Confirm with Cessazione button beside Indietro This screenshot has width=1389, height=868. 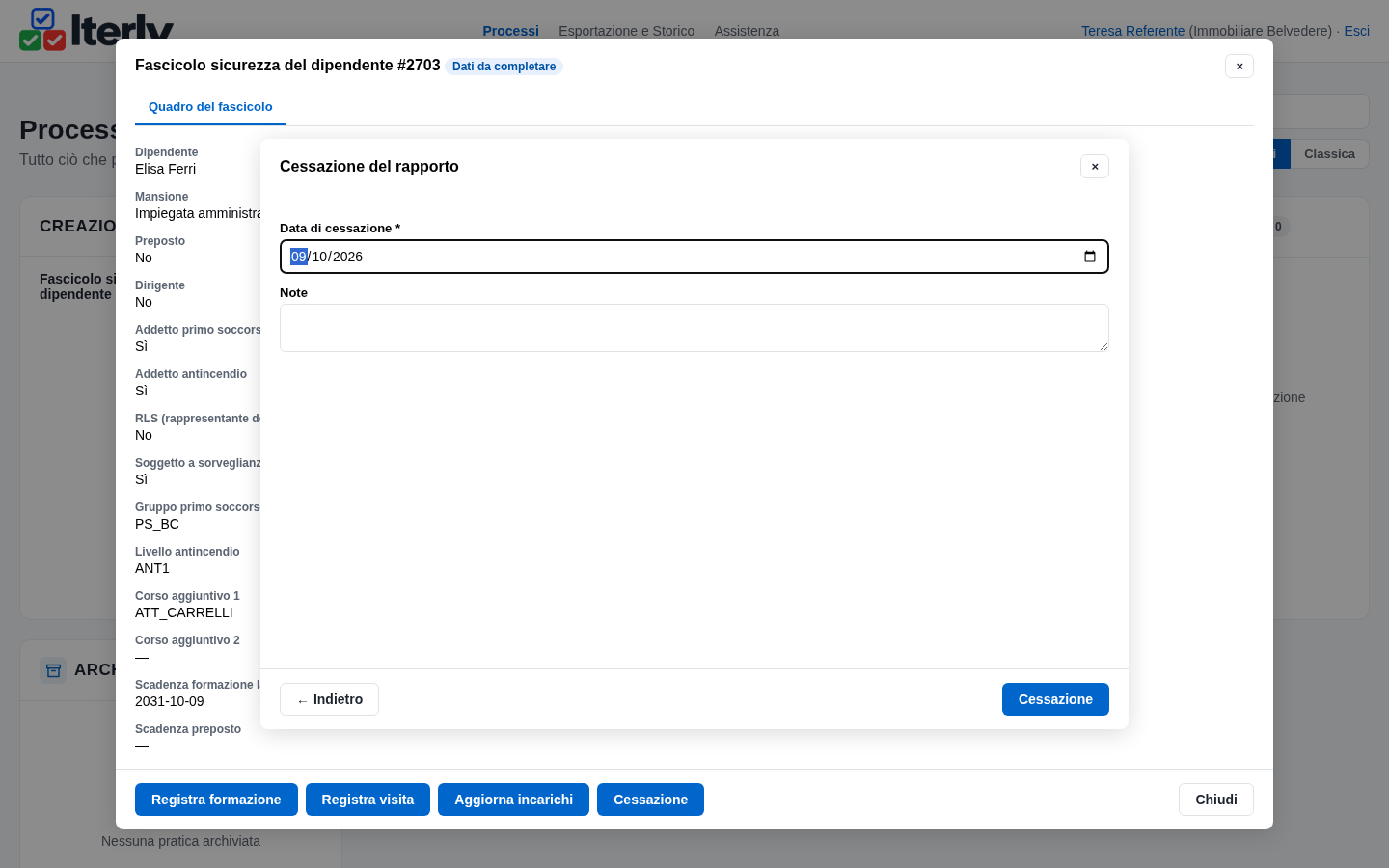click(1055, 699)
